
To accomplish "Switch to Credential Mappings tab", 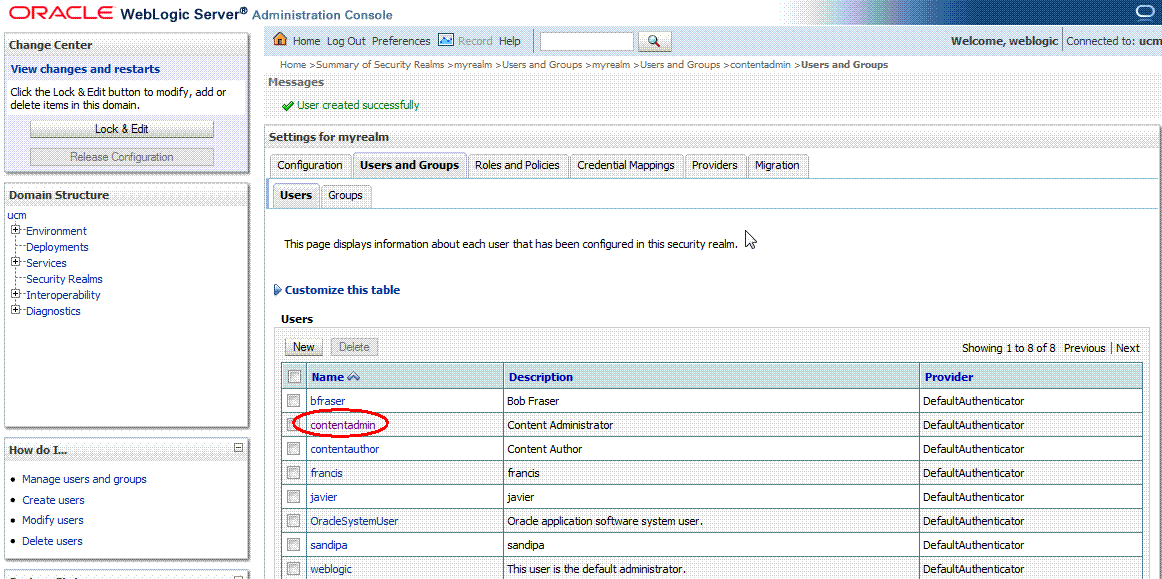I will 626,165.
